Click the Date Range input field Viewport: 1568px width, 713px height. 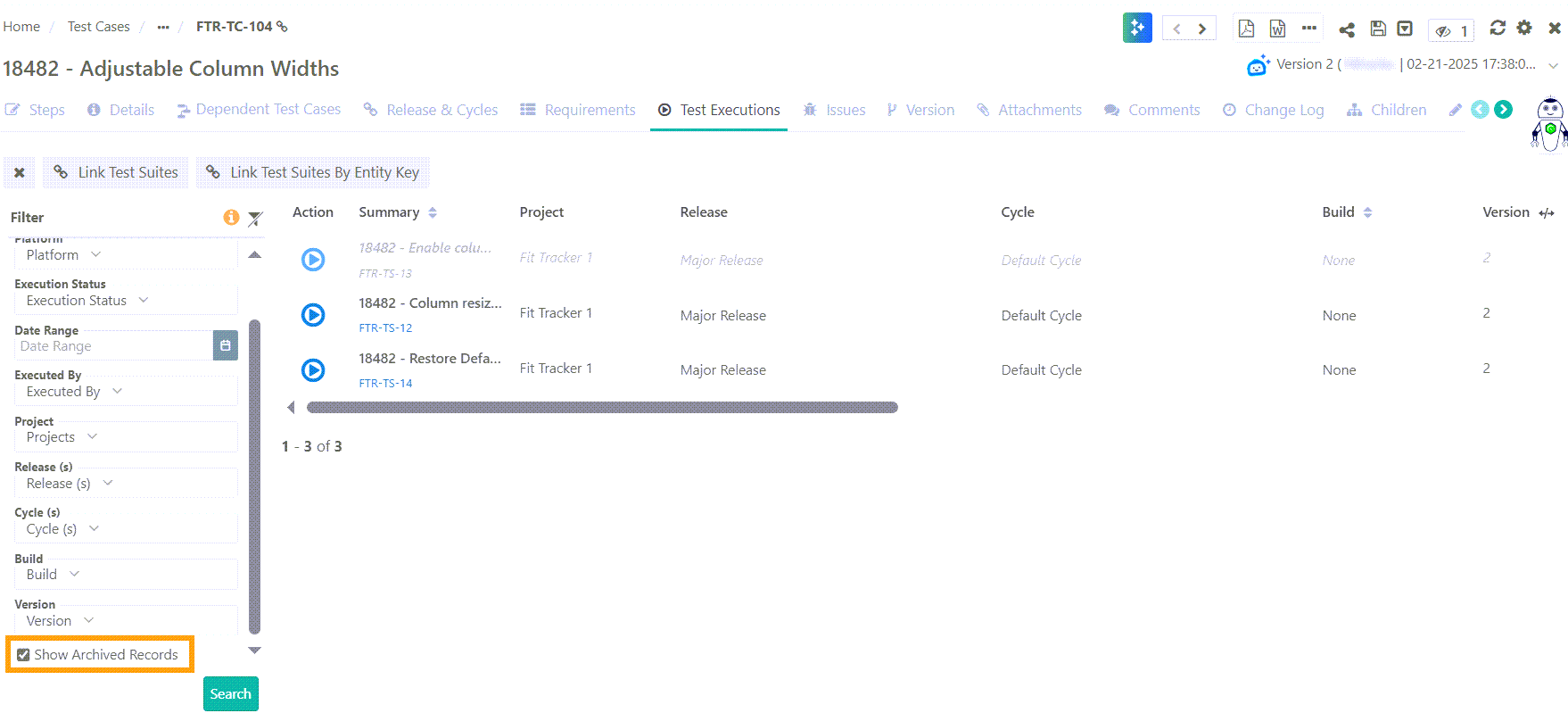tap(113, 346)
